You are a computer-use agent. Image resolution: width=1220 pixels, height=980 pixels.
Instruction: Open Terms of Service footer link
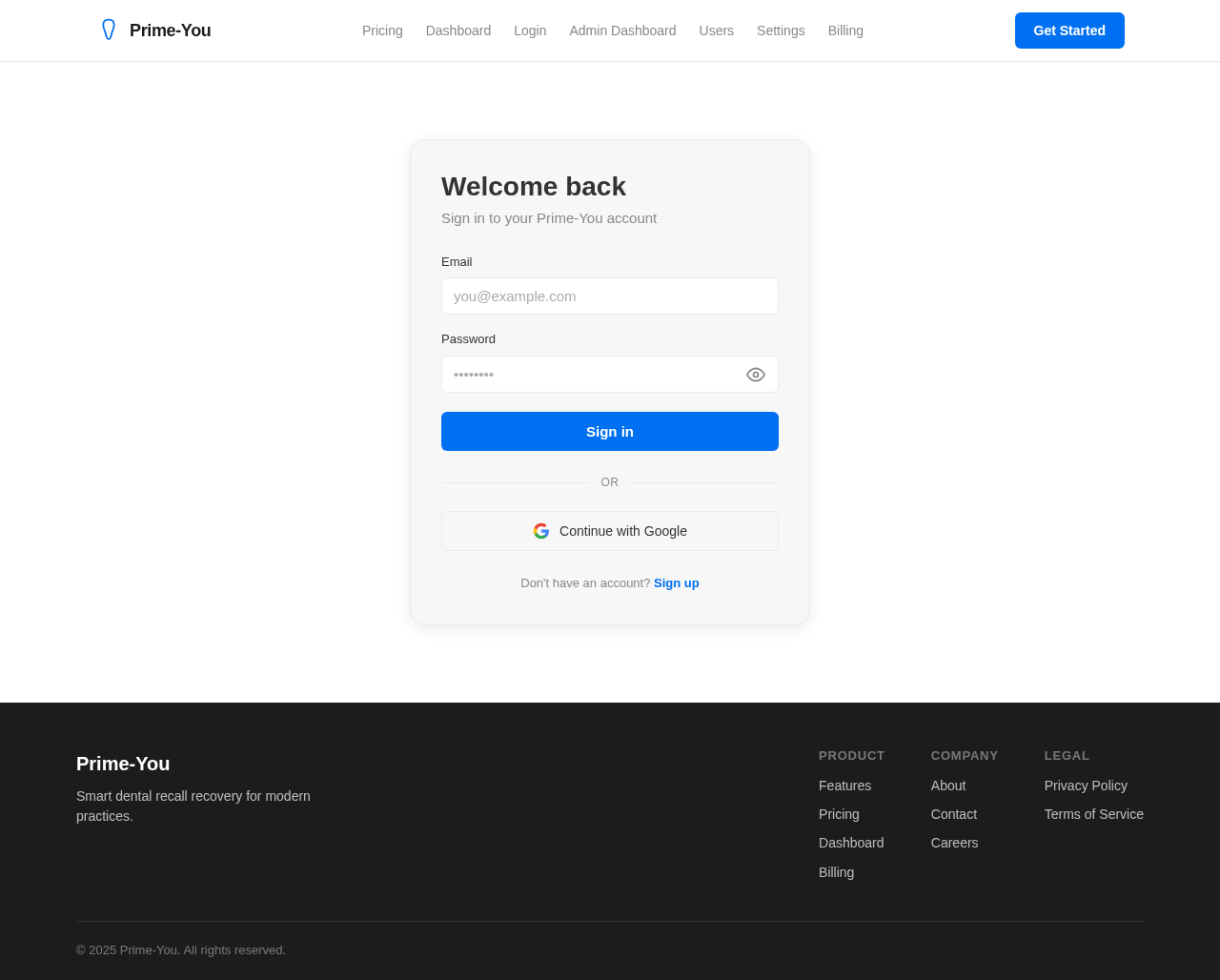click(1094, 814)
